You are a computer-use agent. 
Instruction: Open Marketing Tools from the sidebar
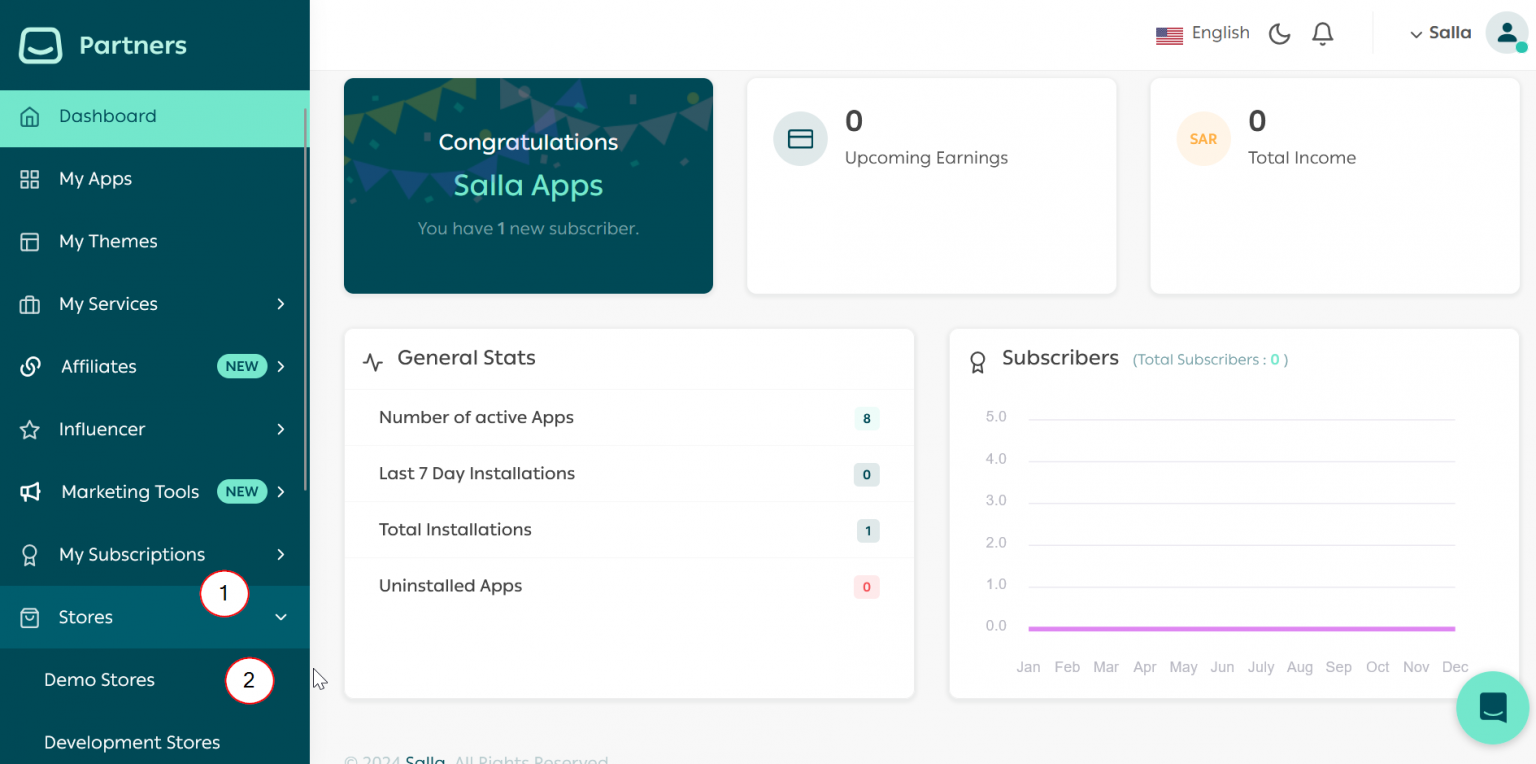coord(130,491)
